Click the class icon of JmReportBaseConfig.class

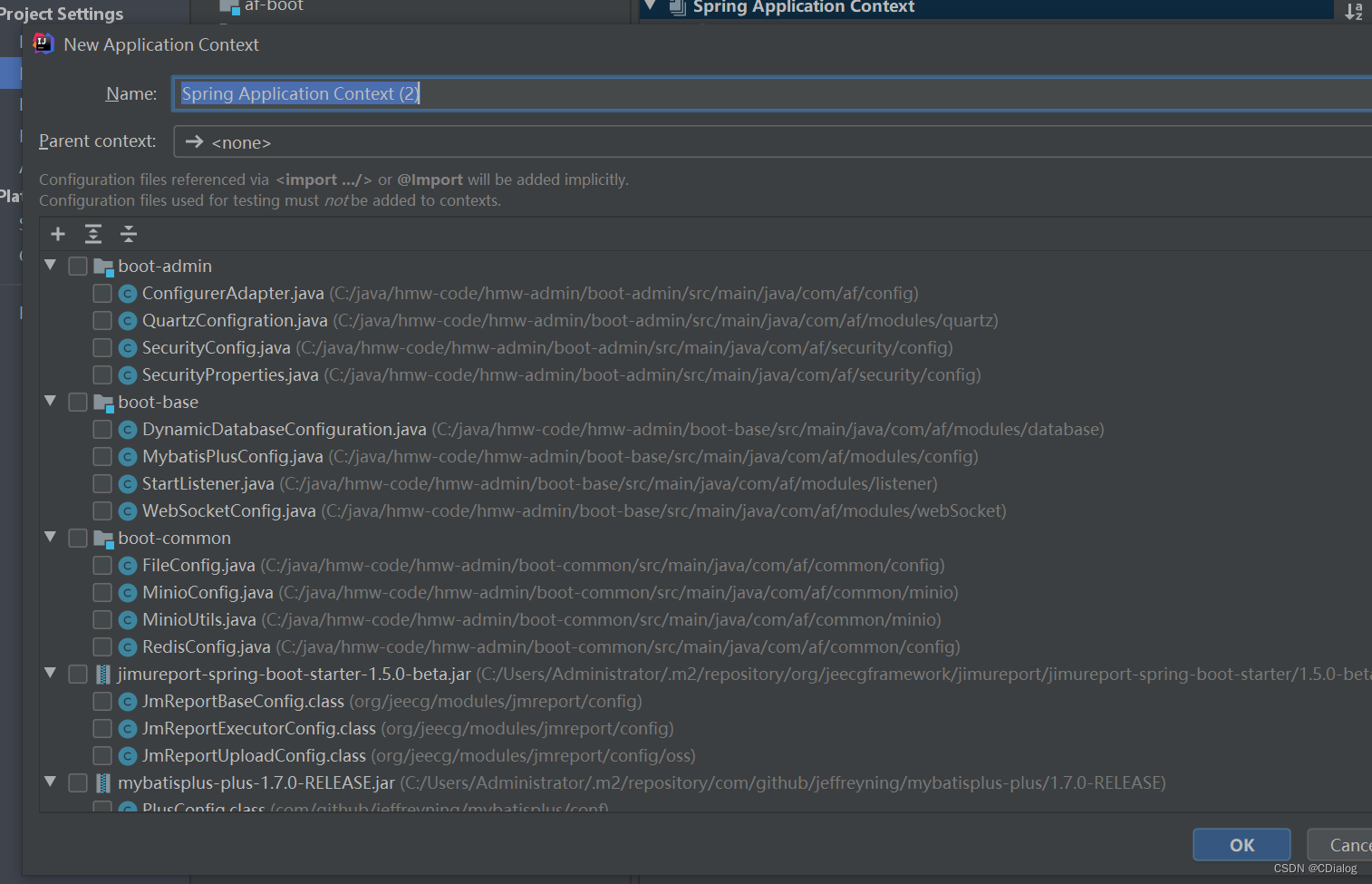coord(128,702)
